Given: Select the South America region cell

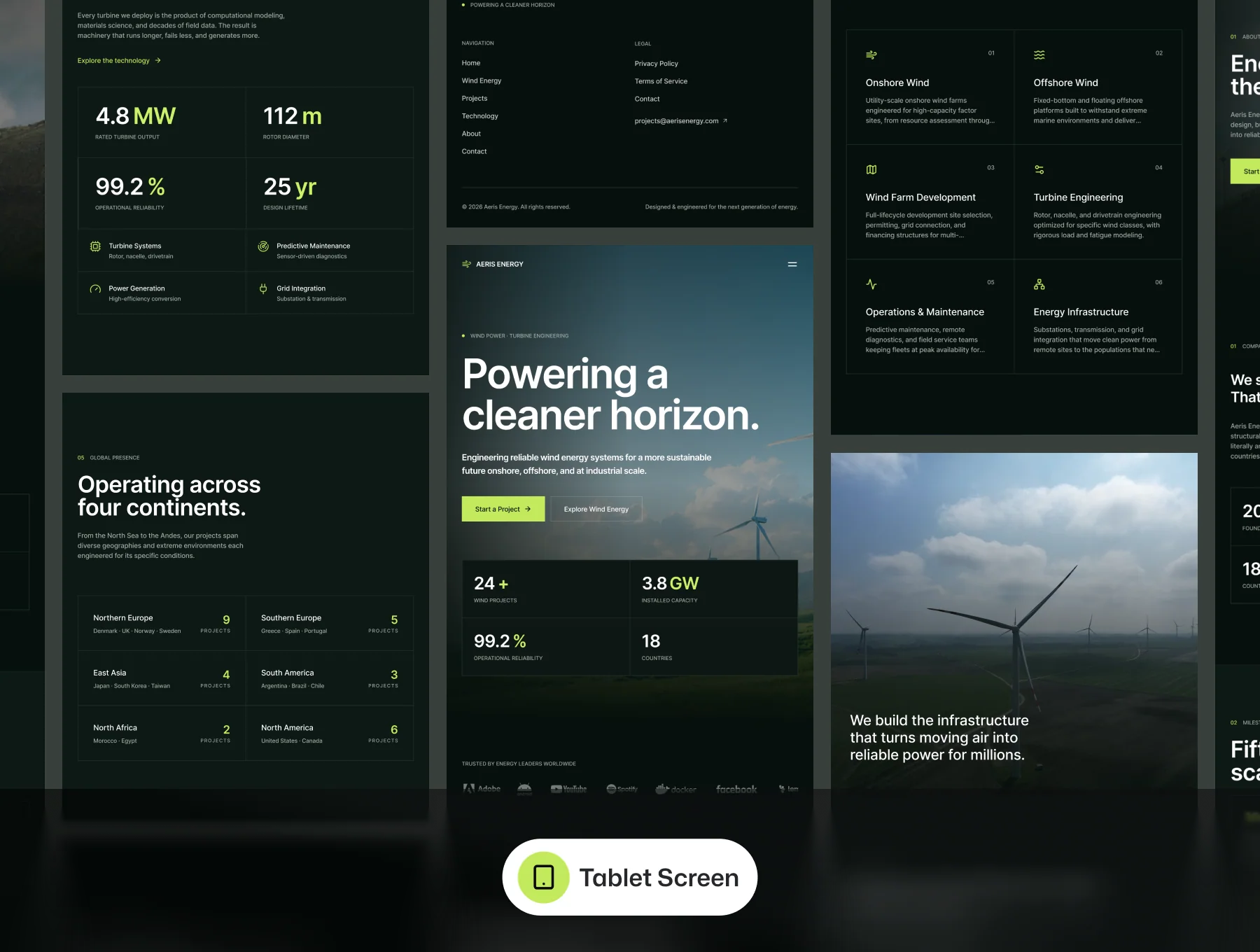Looking at the screenshot, I should 330,678.
